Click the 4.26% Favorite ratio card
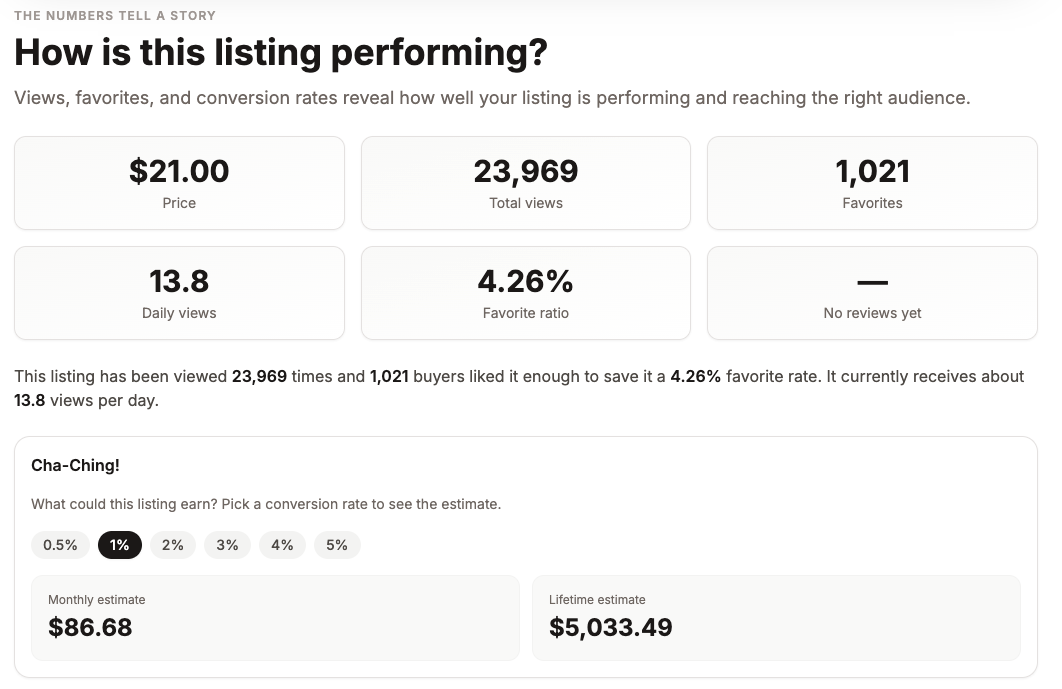 525,293
